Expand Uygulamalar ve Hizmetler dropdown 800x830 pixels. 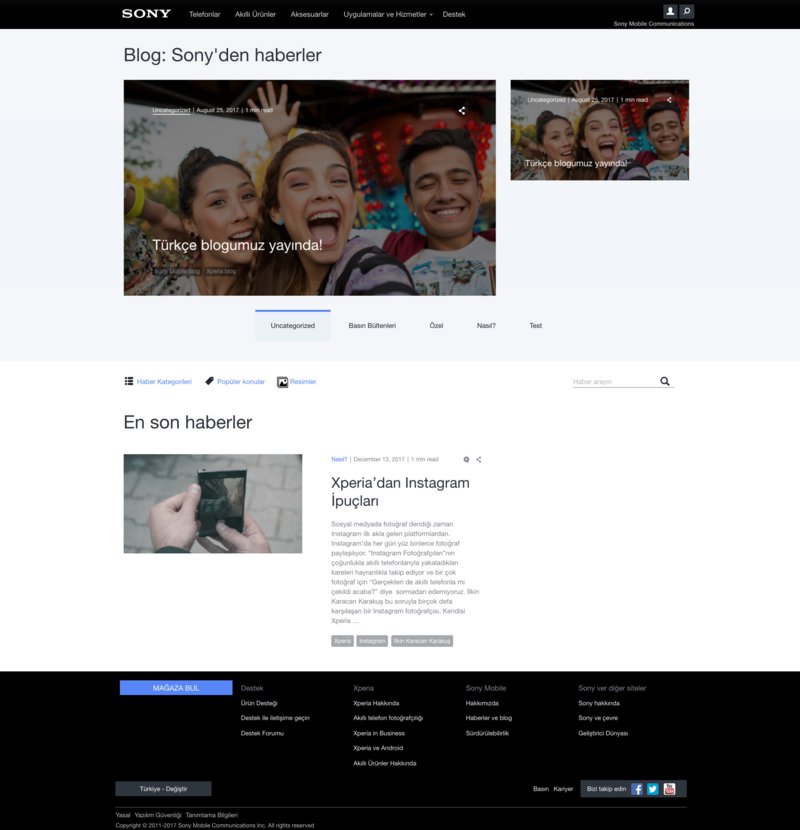(x=388, y=14)
